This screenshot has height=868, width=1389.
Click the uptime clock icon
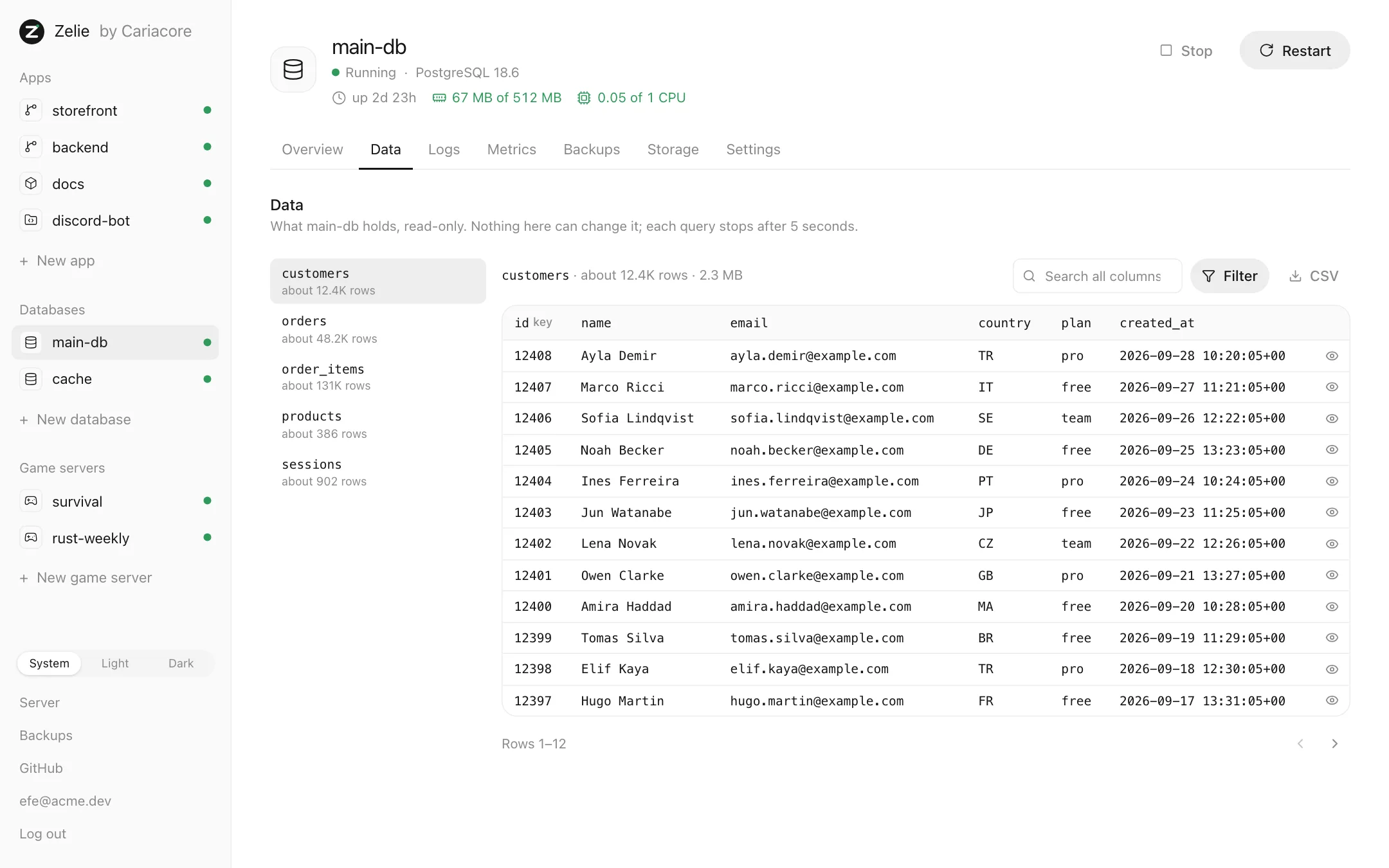(x=339, y=98)
